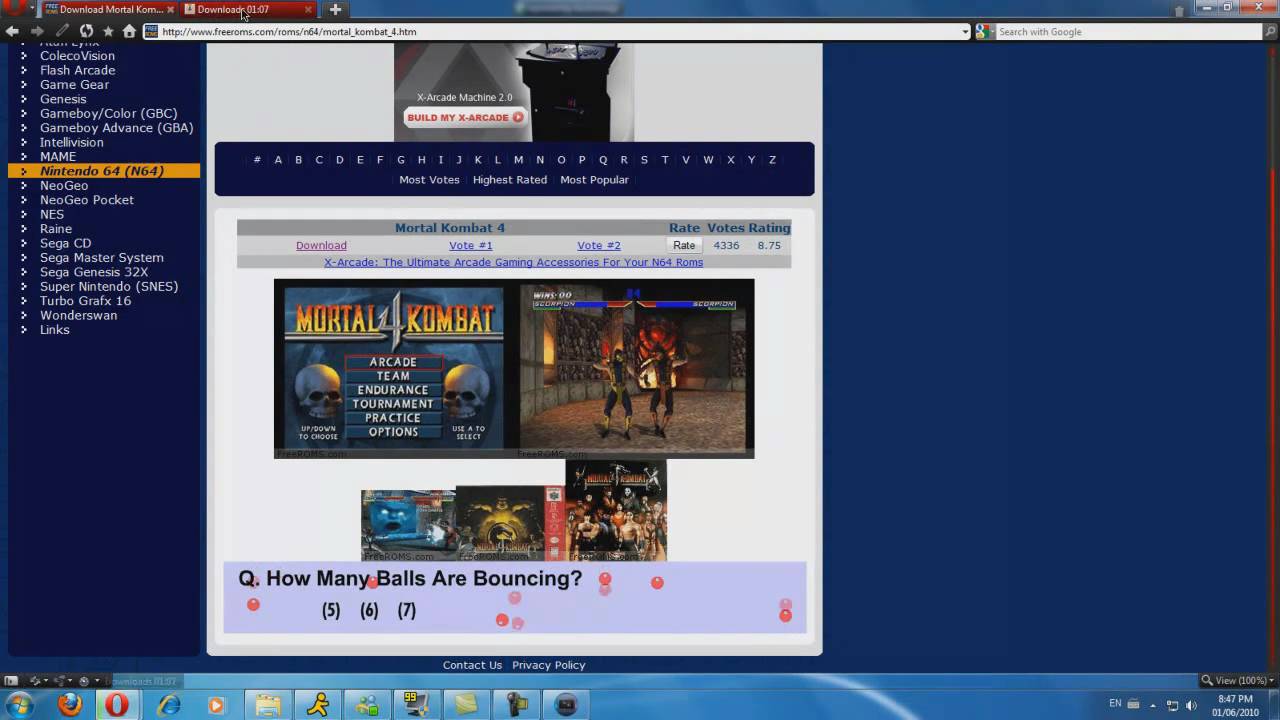Open Windows Explorer folder in taskbar
Image resolution: width=1280 pixels, height=720 pixels.
(268, 705)
